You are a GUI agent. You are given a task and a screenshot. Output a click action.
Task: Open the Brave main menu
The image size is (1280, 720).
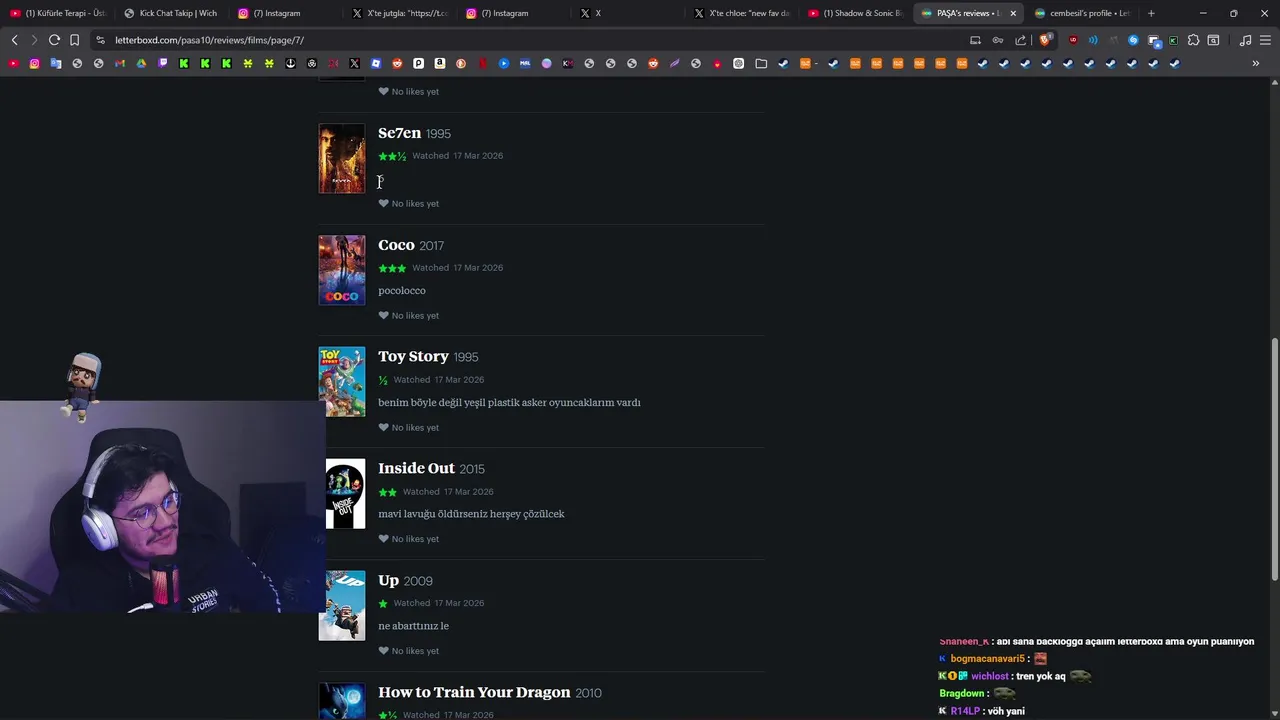click(x=1265, y=40)
